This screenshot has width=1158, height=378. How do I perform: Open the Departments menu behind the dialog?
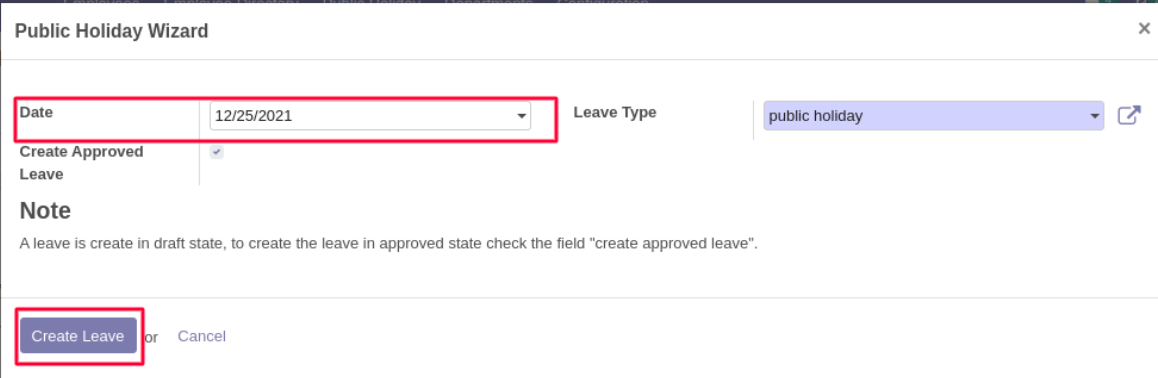488,2
